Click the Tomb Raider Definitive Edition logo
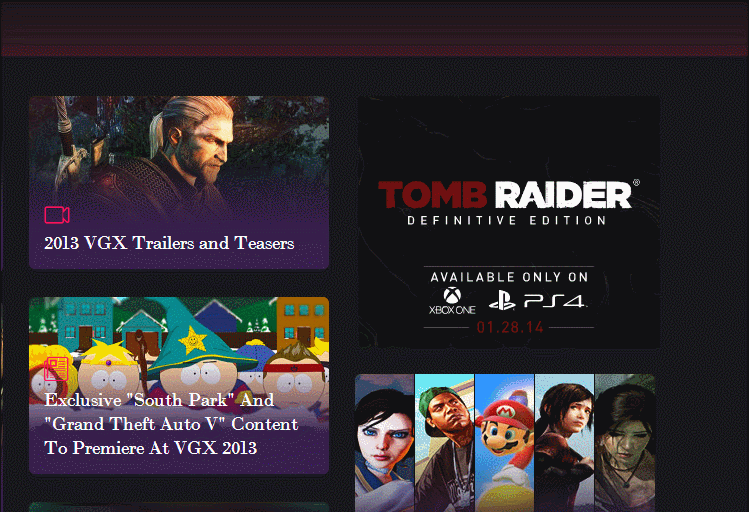749x512 pixels. [509, 202]
